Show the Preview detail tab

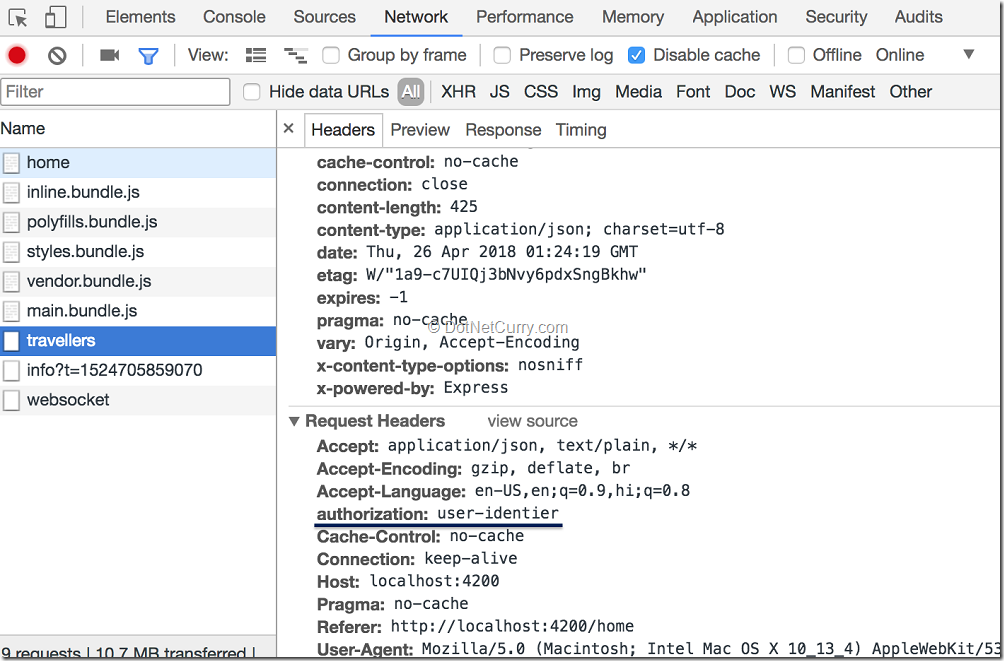pyautogui.click(x=420, y=130)
